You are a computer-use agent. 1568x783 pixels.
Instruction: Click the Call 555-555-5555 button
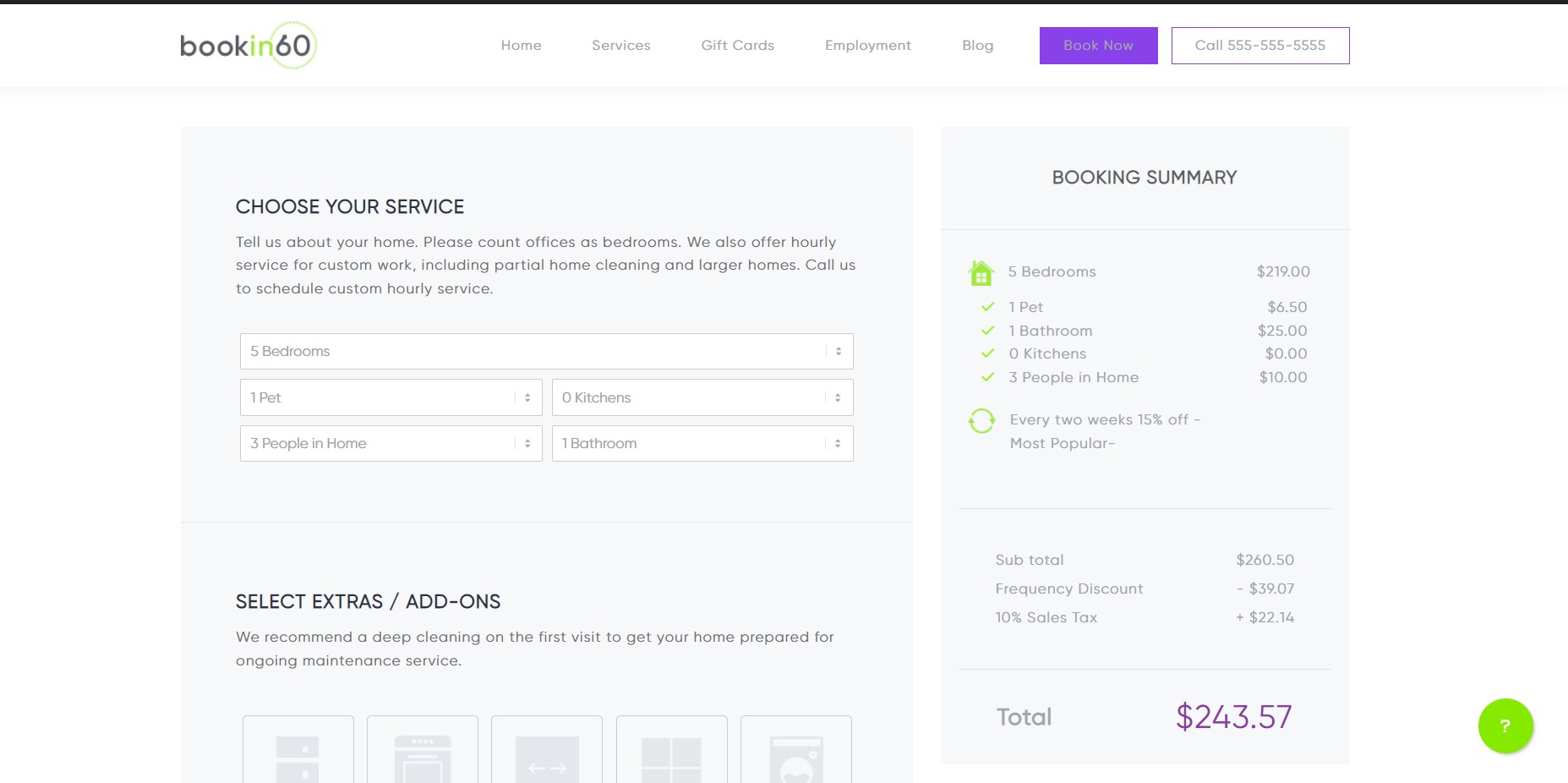click(x=1260, y=46)
